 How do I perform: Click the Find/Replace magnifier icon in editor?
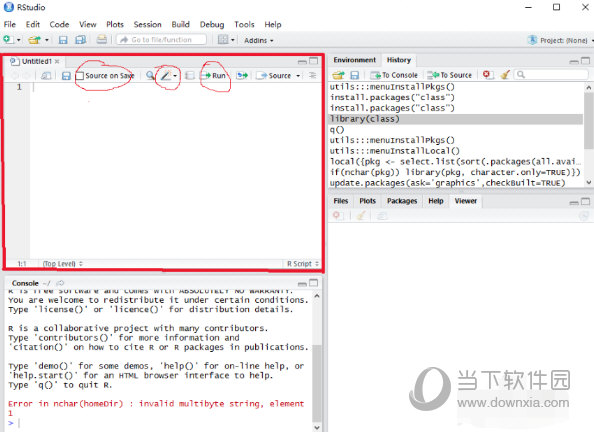pos(150,75)
